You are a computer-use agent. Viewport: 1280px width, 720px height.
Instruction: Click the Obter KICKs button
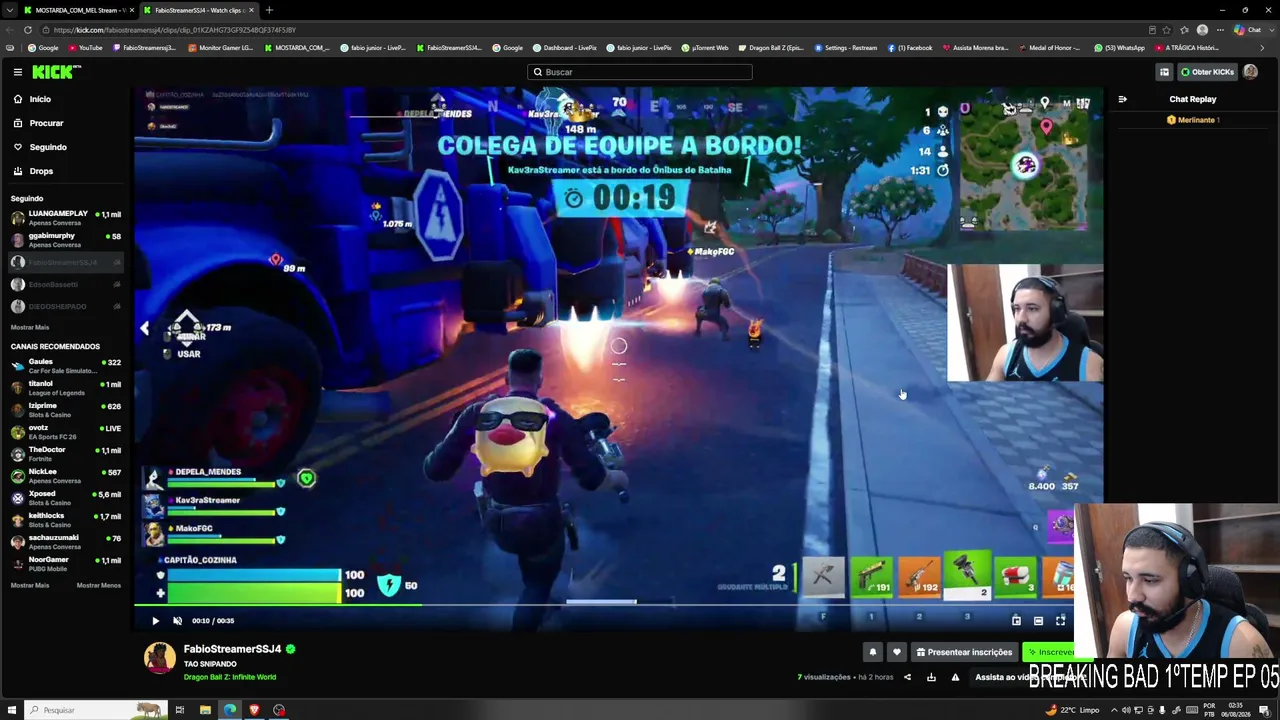pyautogui.click(x=1207, y=72)
